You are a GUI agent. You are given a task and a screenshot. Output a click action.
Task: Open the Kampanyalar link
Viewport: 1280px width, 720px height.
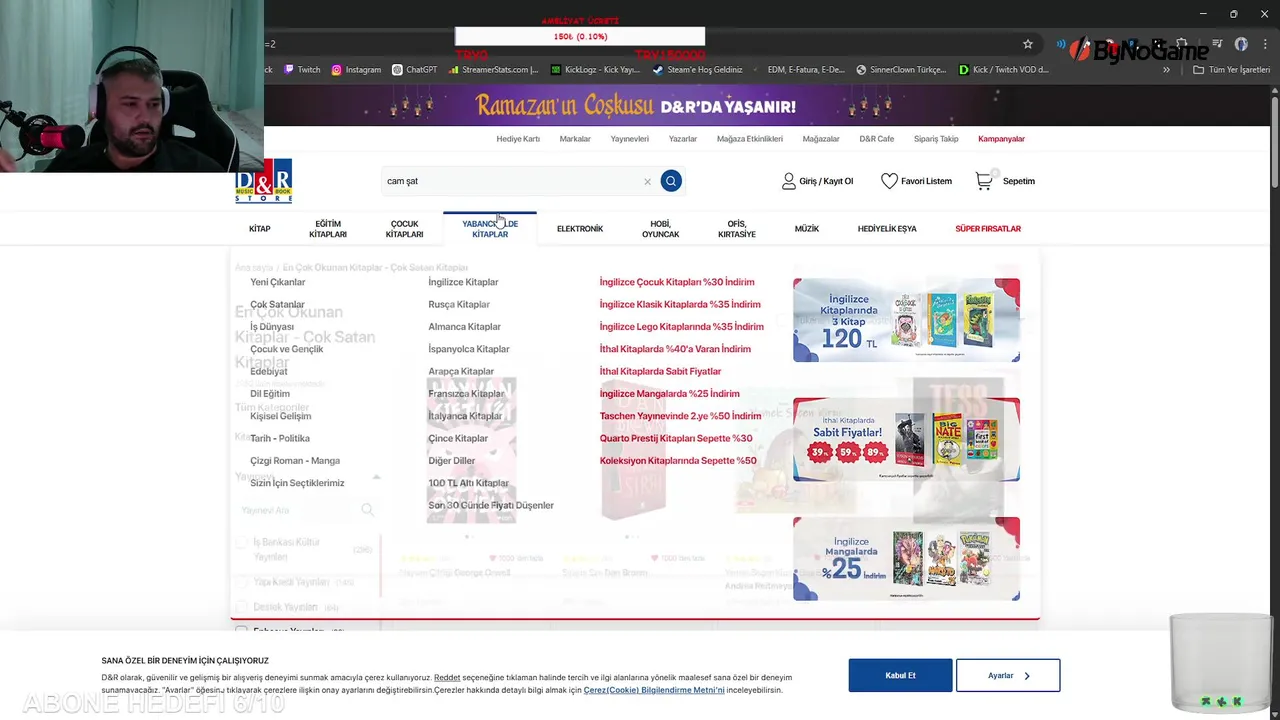pyautogui.click(x=1001, y=139)
